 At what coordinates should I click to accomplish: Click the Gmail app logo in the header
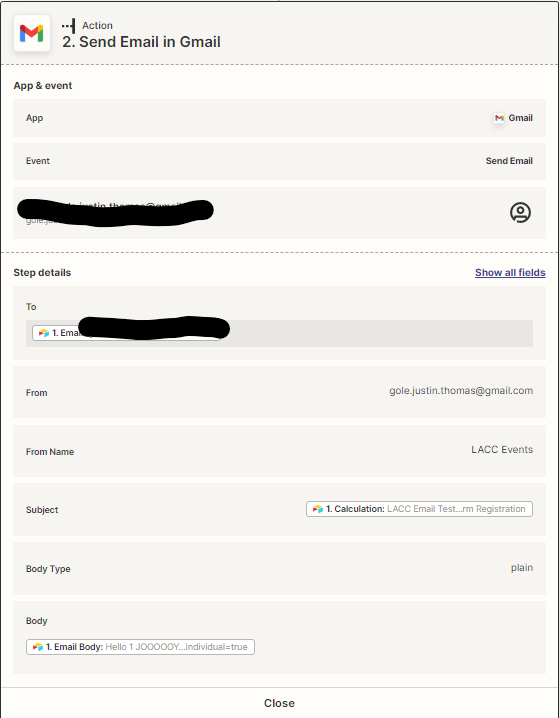coord(32,33)
